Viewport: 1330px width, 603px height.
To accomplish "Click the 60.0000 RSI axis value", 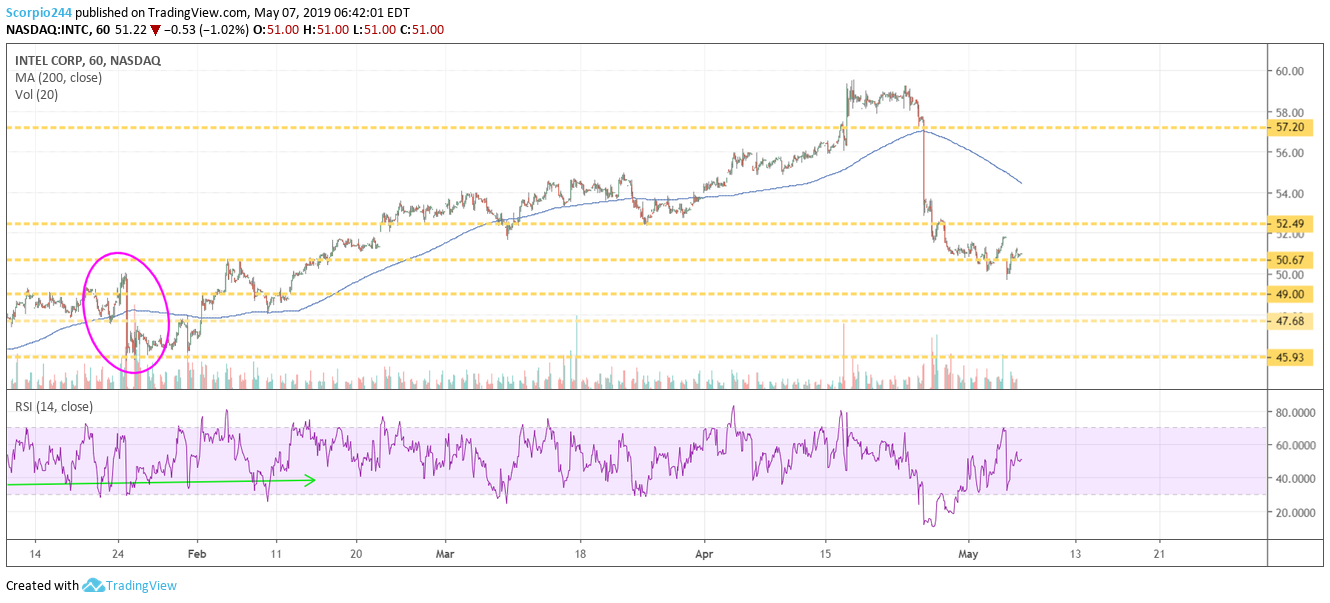I will click(1295, 445).
